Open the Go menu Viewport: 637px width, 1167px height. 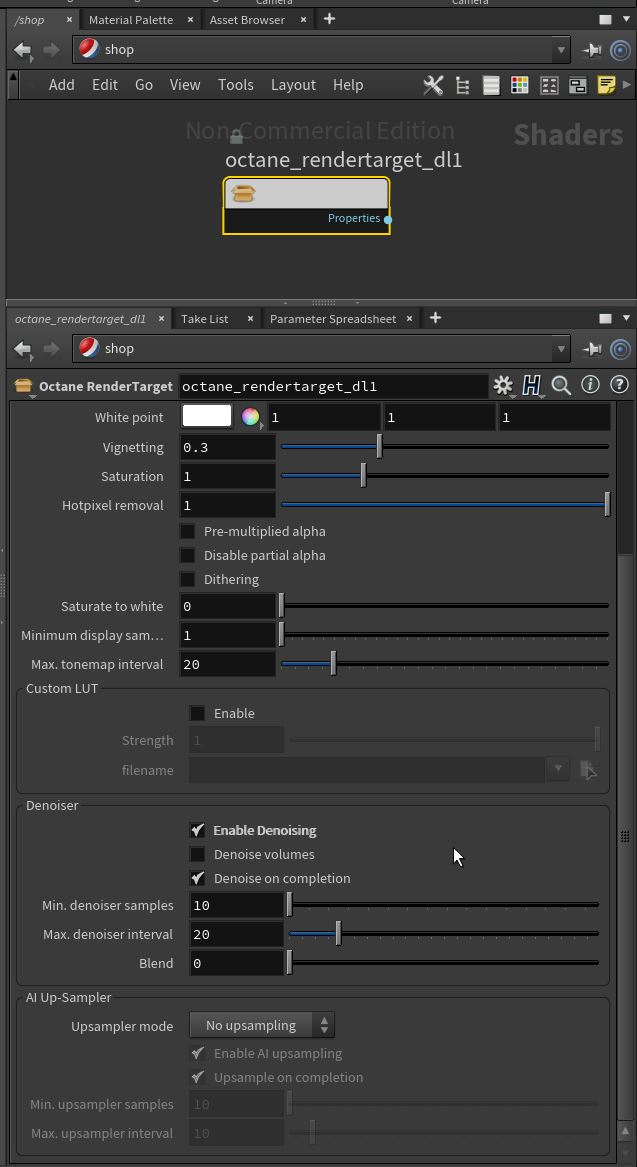coord(144,85)
